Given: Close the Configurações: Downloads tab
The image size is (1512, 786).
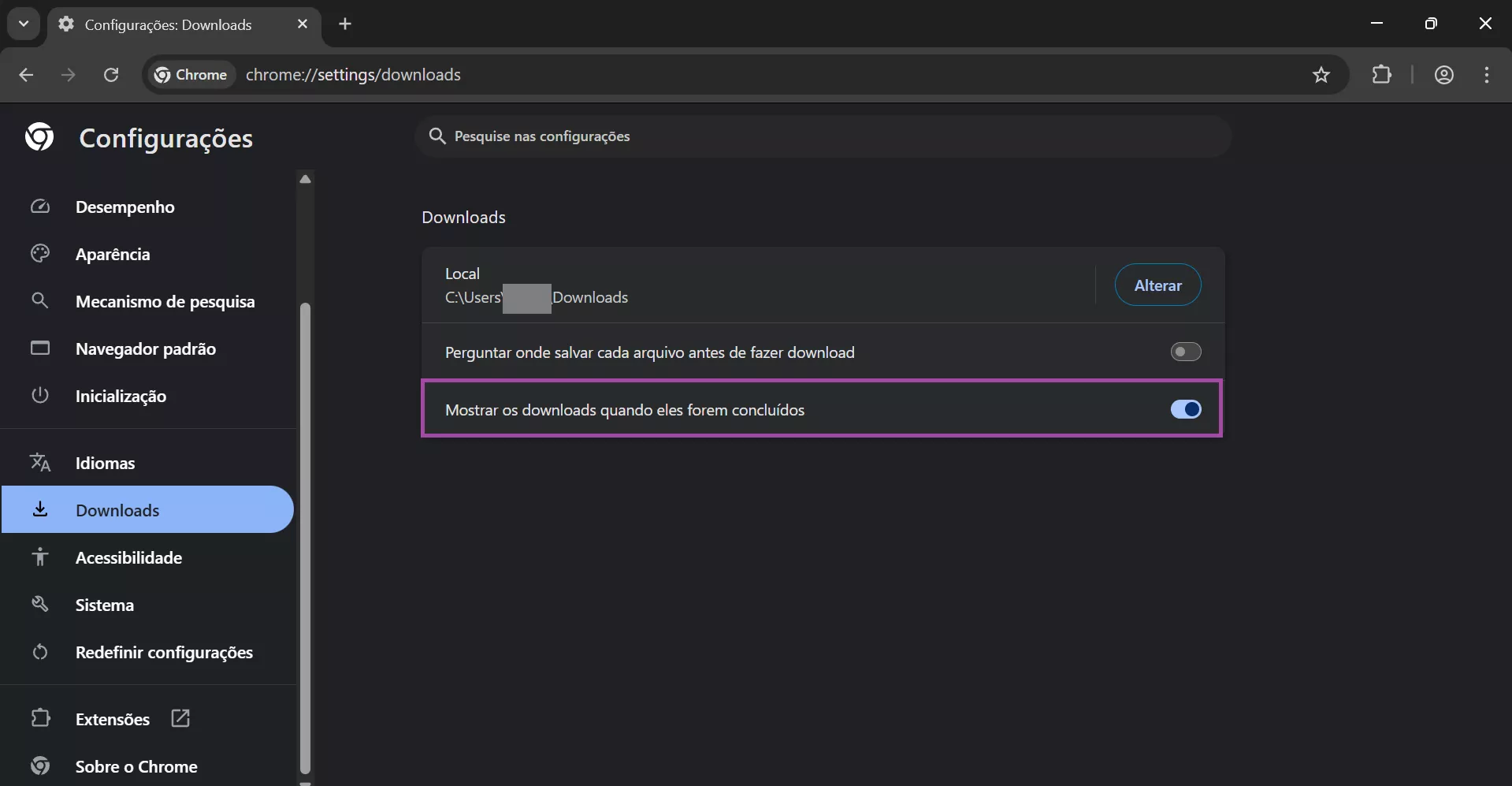Looking at the screenshot, I should 303,24.
